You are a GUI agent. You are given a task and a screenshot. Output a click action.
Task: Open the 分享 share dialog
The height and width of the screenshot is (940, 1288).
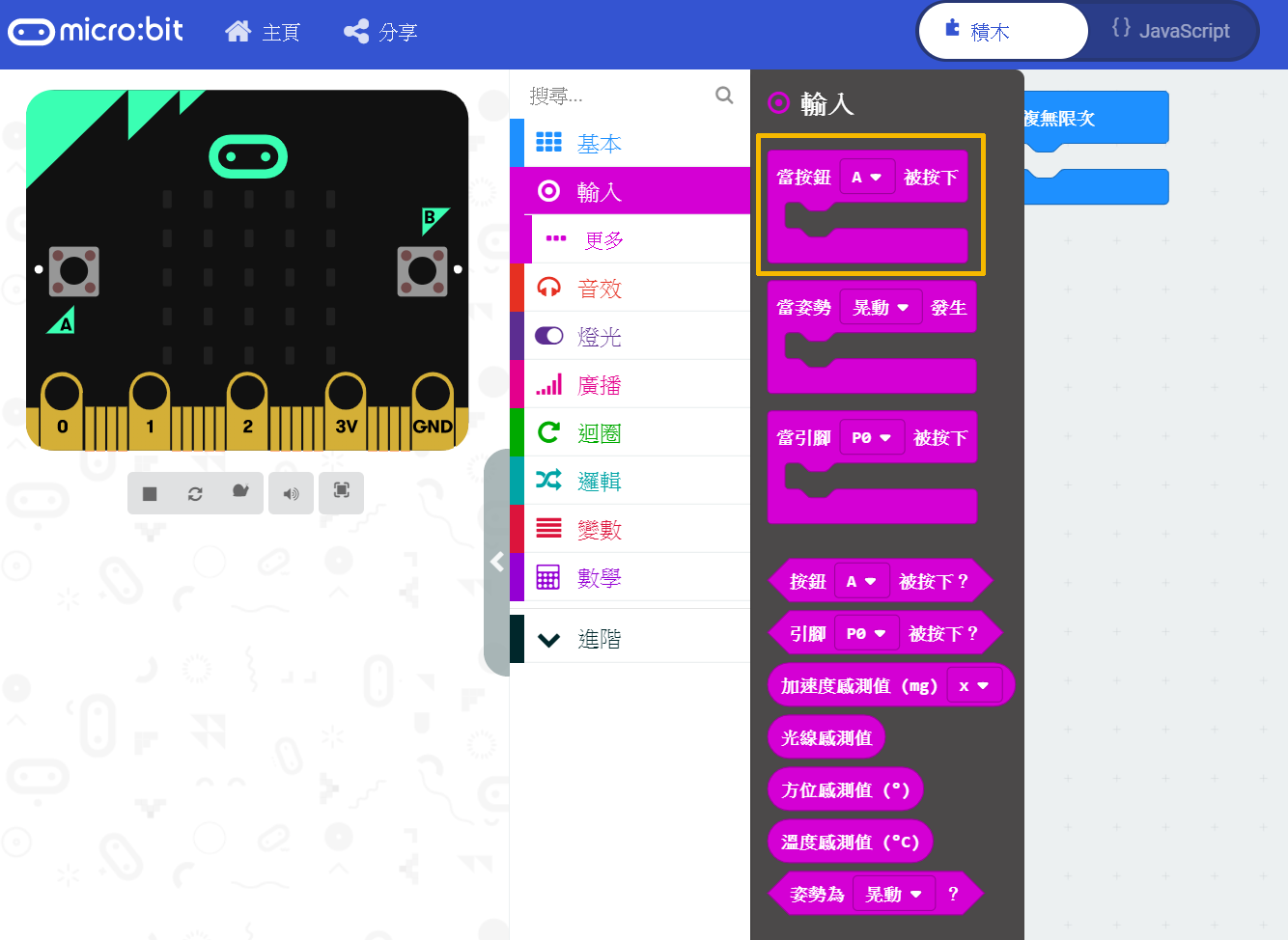tap(380, 32)
